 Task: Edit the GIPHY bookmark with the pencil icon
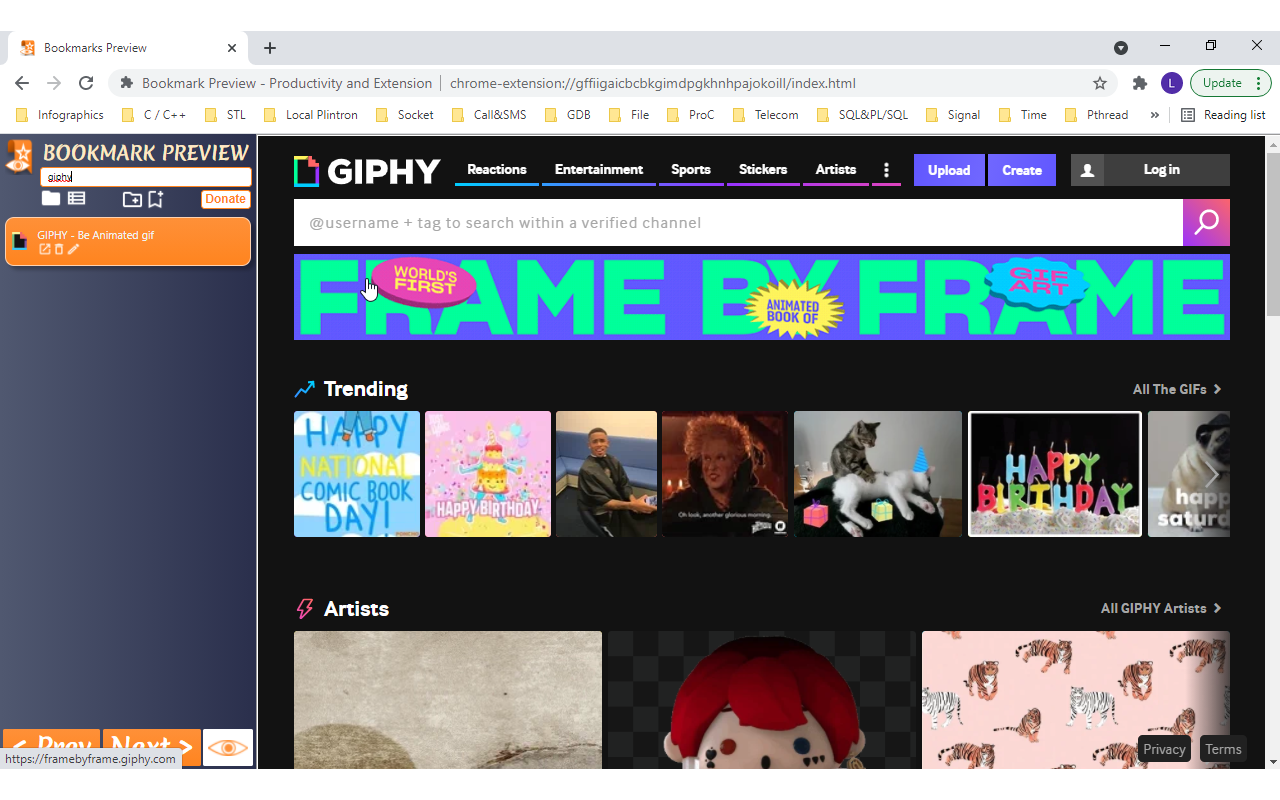(71, 249)
